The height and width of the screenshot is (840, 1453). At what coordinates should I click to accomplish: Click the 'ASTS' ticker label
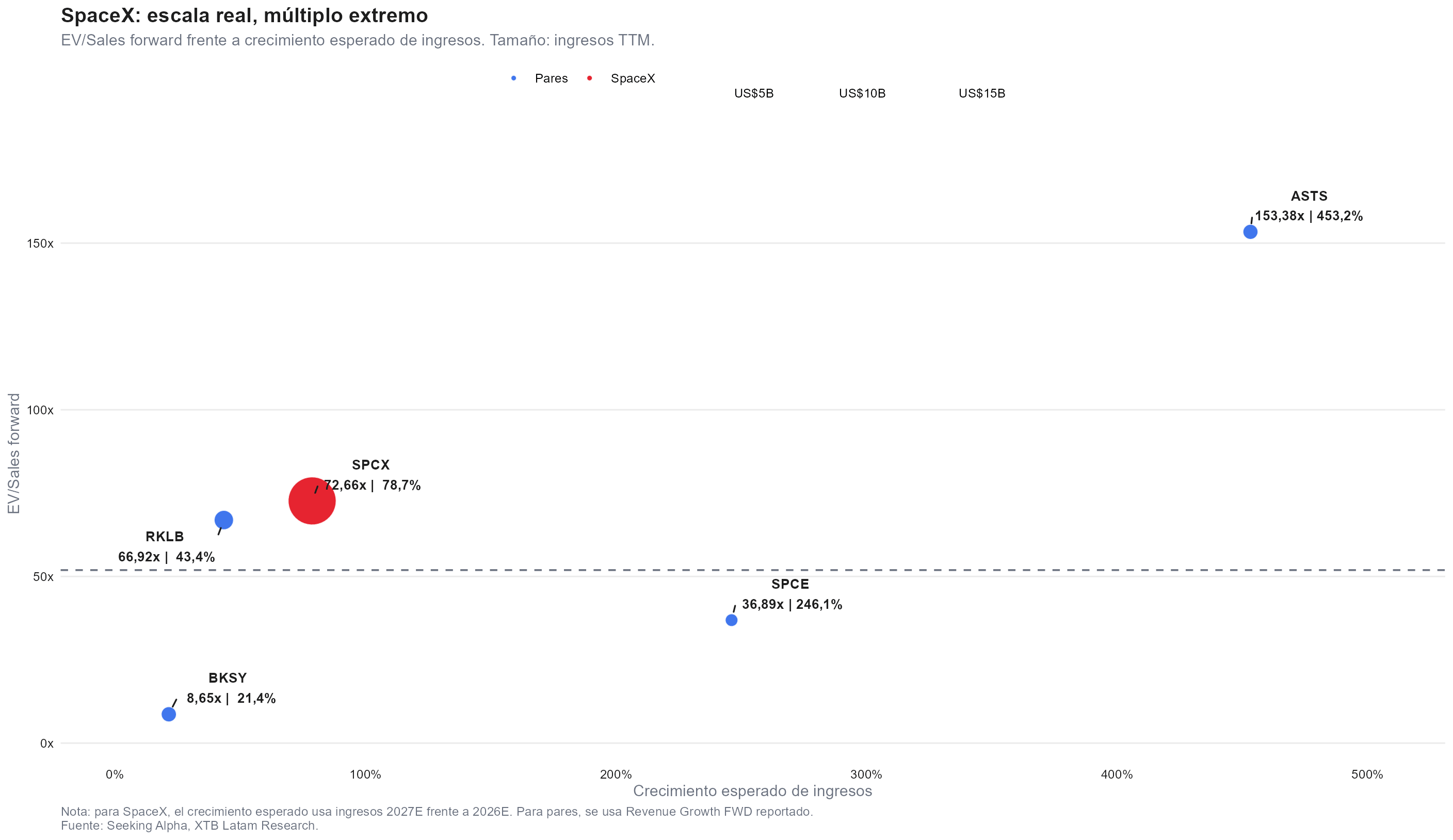click(x=1309, y=196)
